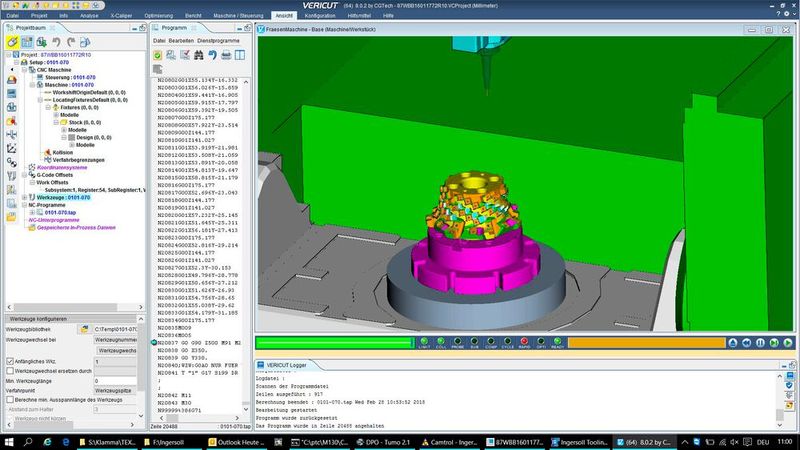Expand the Werkzeuge : 0101-070 tree node
Image resolution: width=800 pixels, height=450 pixels.
(24, 197)
